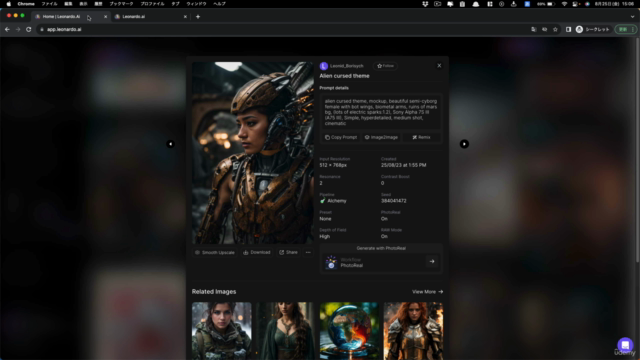This screenshot has height=360, width=640.
Task: Click the page vertical scrollbar
Action: pyautogui.click(x=638, y=151)
